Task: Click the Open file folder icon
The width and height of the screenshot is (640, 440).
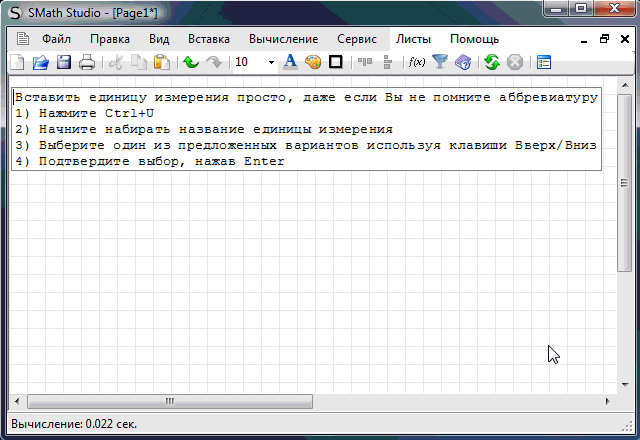Action: tap(40, 62)
